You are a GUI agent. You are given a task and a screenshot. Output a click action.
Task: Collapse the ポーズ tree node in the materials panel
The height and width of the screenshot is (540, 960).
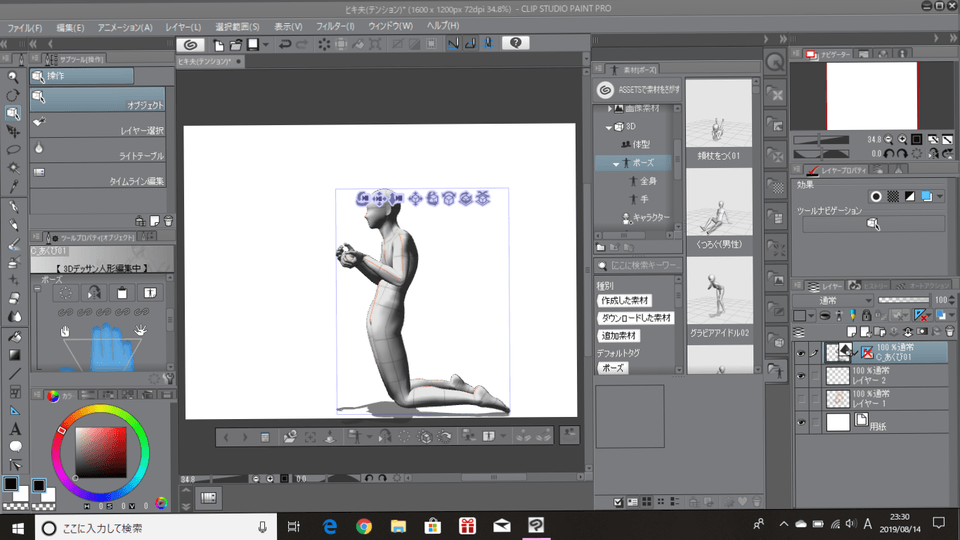point(616,163)
